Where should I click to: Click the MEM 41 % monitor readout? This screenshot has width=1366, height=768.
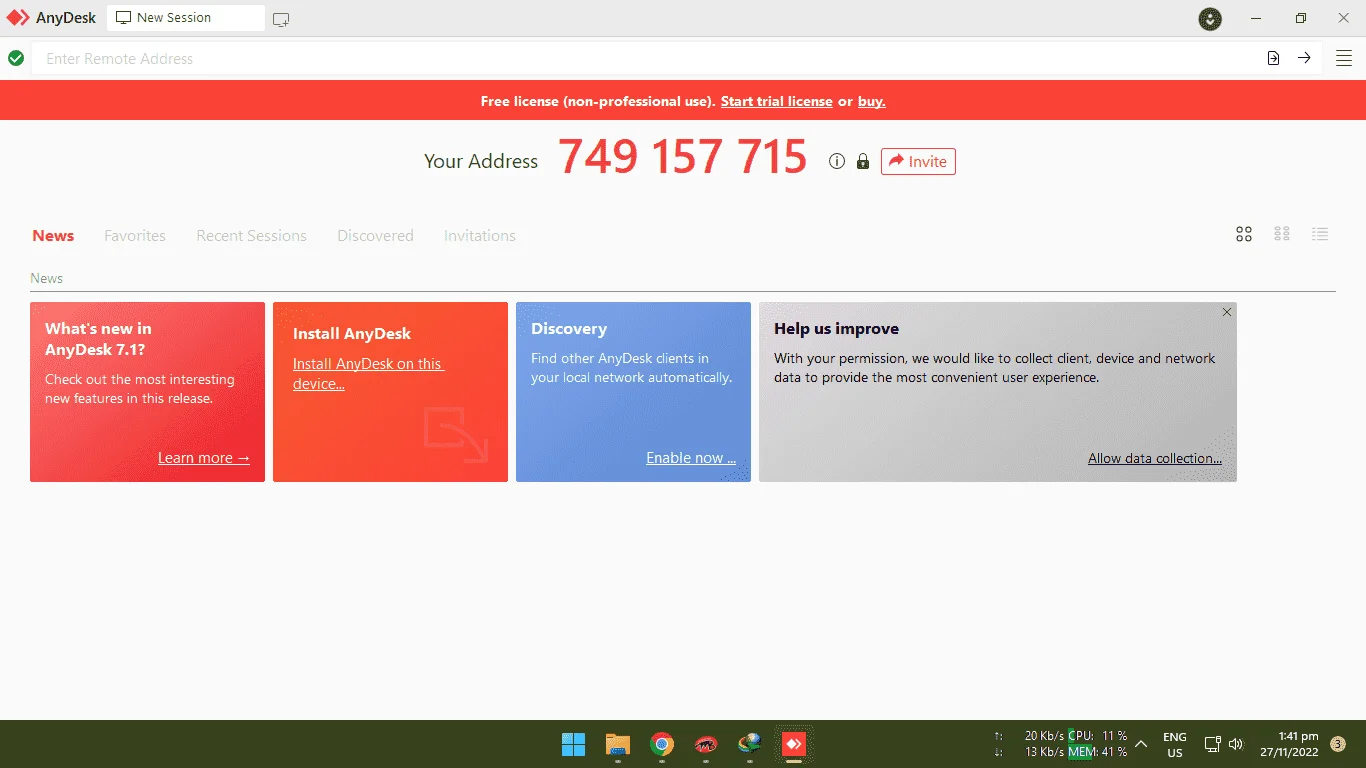tap(1098, 752)
